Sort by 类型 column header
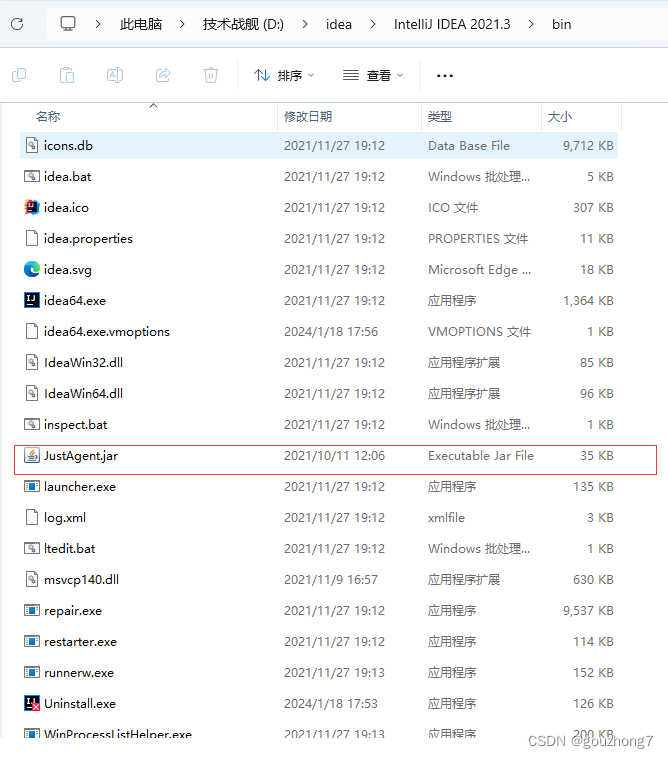Viewport: 668px width, 758px height. 440,117
